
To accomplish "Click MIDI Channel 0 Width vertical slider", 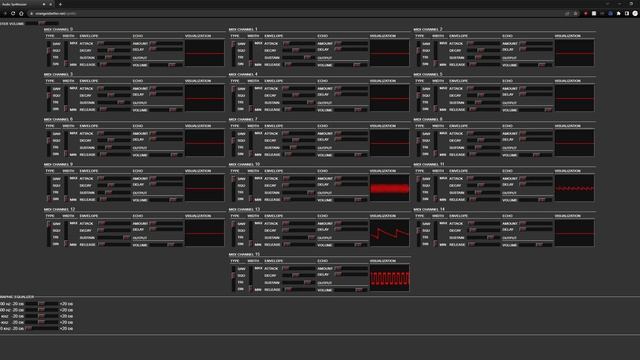I will 66,53.
